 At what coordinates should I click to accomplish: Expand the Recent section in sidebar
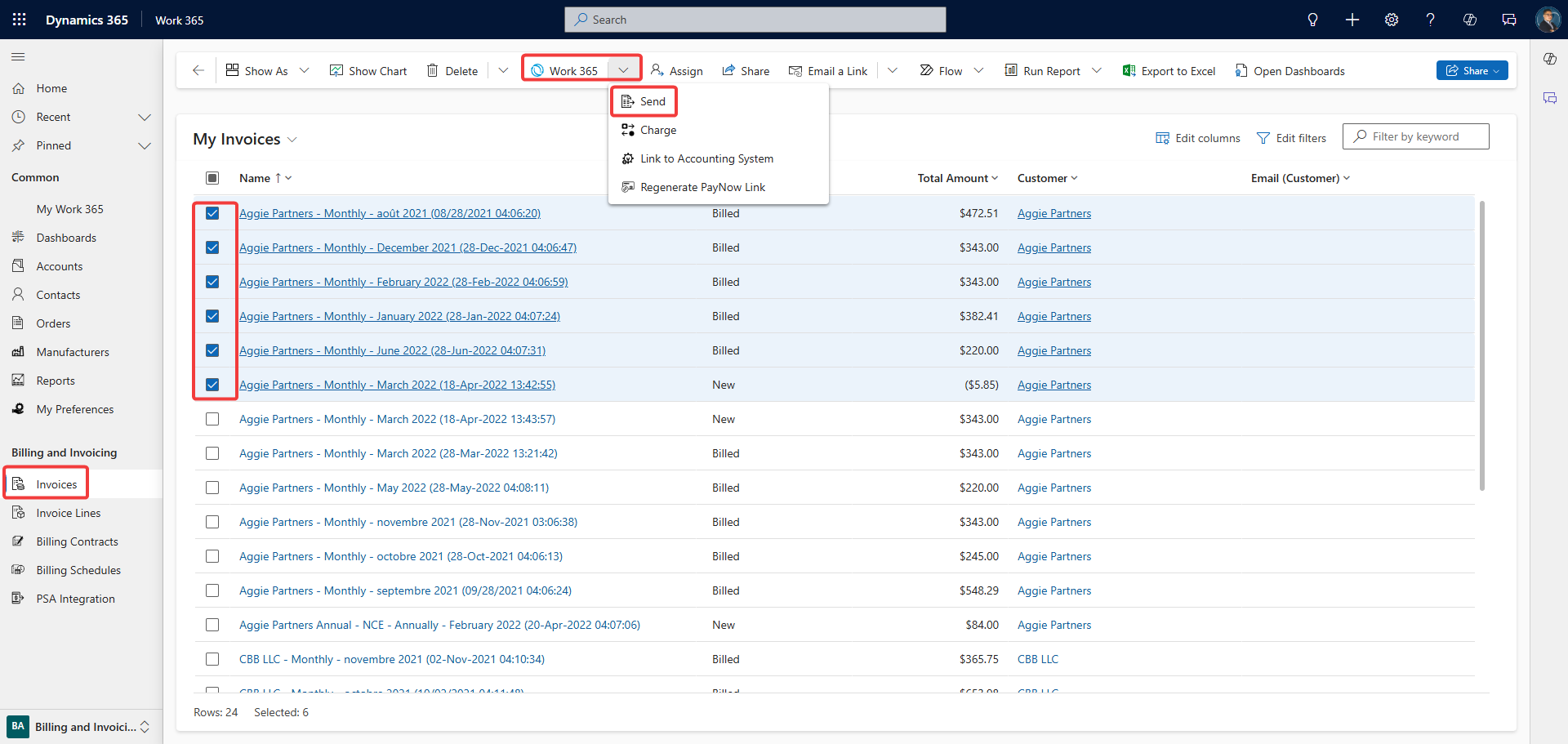(145, 117)
